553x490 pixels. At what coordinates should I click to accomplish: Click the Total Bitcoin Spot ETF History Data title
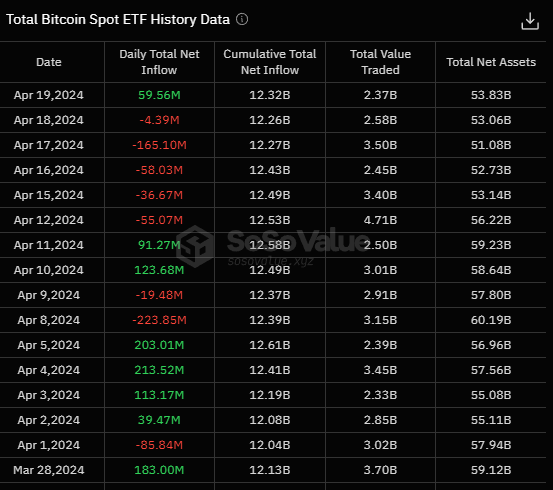118,19
